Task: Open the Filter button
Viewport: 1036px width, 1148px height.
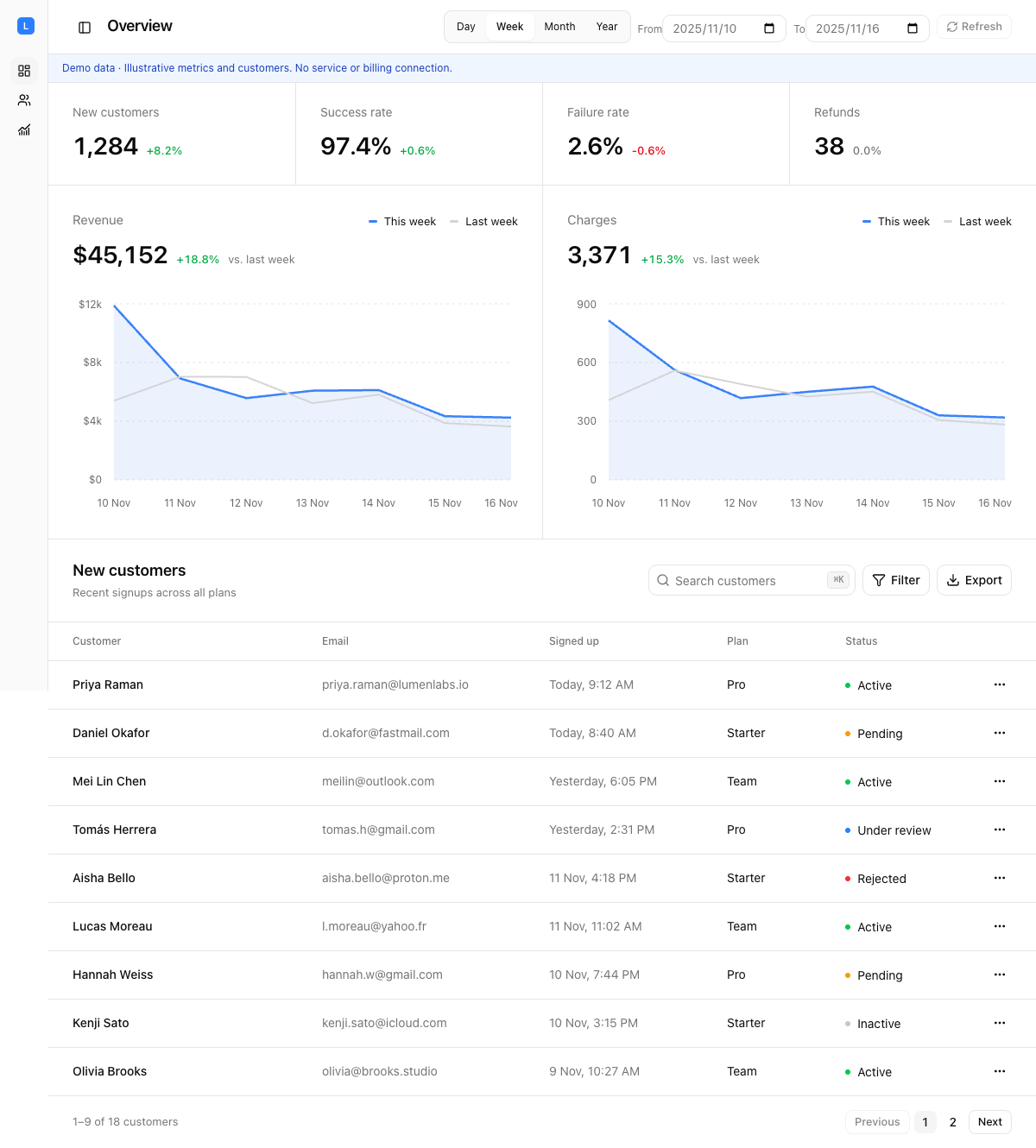Action: click(896, 580)
